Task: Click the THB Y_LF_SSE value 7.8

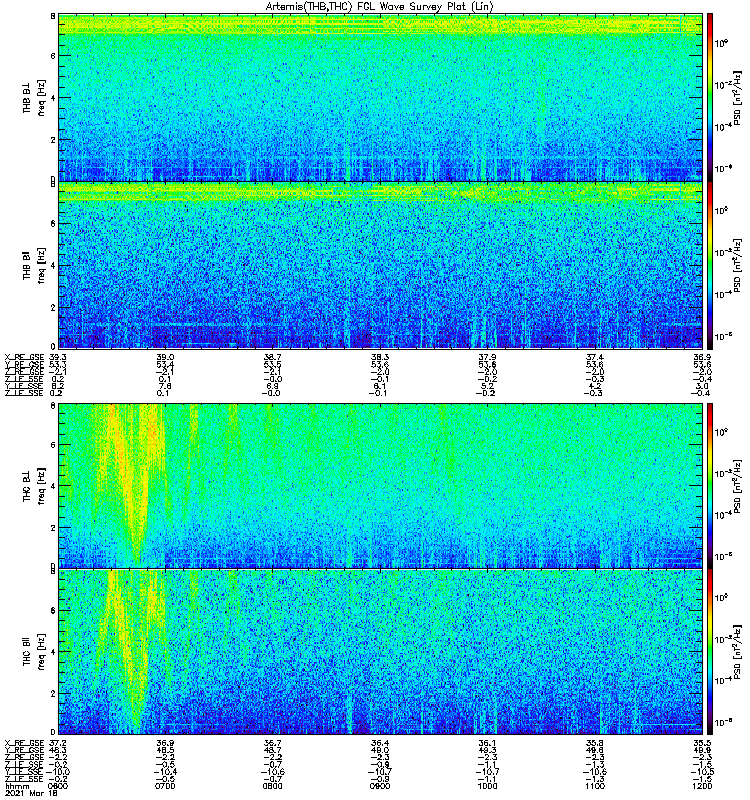Action: [165, 386]
